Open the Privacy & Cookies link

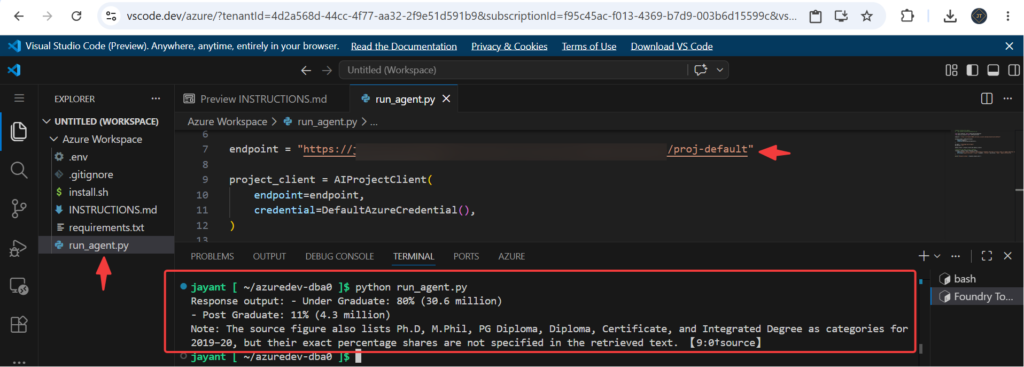click(x=509, y=46)
